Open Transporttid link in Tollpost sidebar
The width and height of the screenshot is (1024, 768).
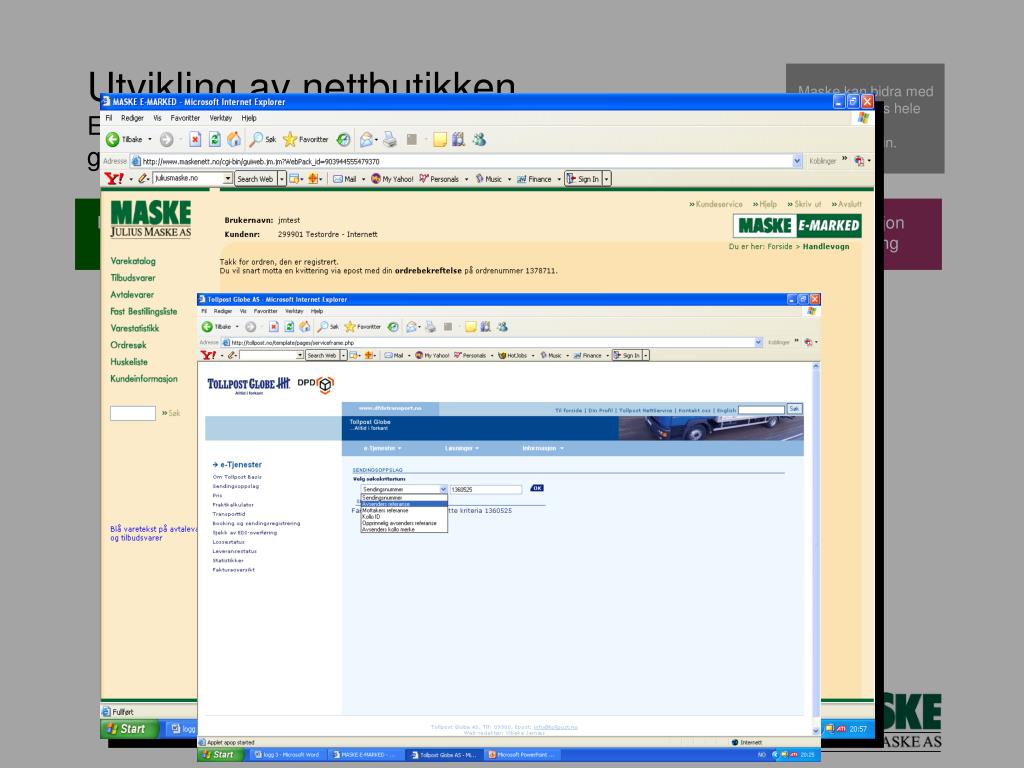229,514
